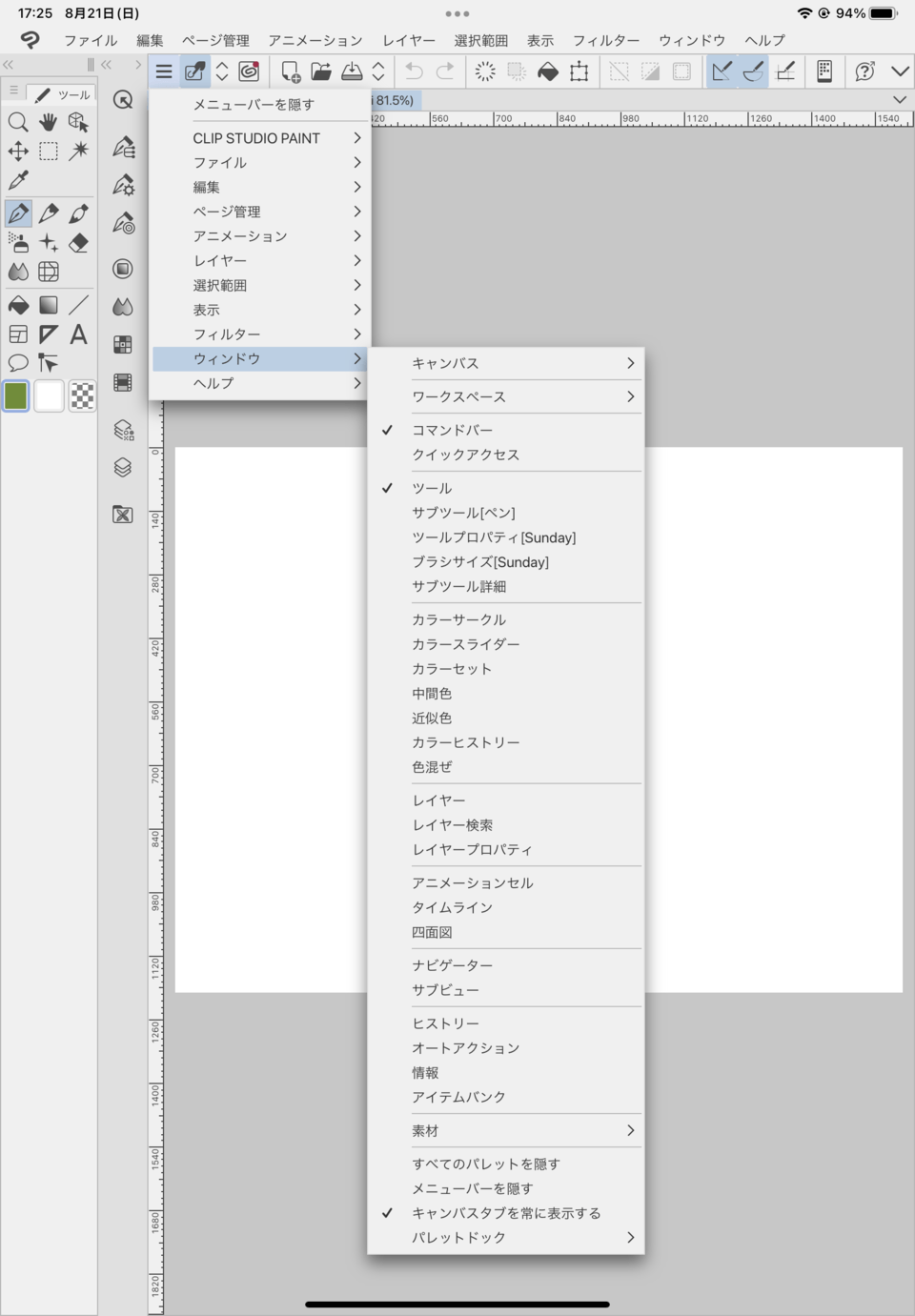Select the white sub color swatch
915x1316 pixels.
(x=49, y=395)
